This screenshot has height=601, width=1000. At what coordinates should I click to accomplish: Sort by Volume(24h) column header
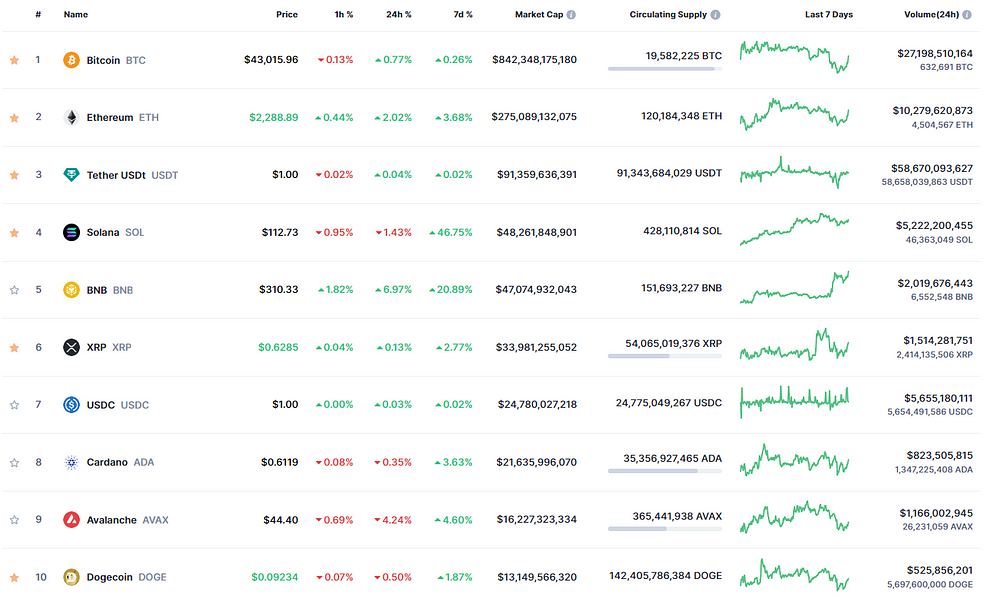point(931,14)
